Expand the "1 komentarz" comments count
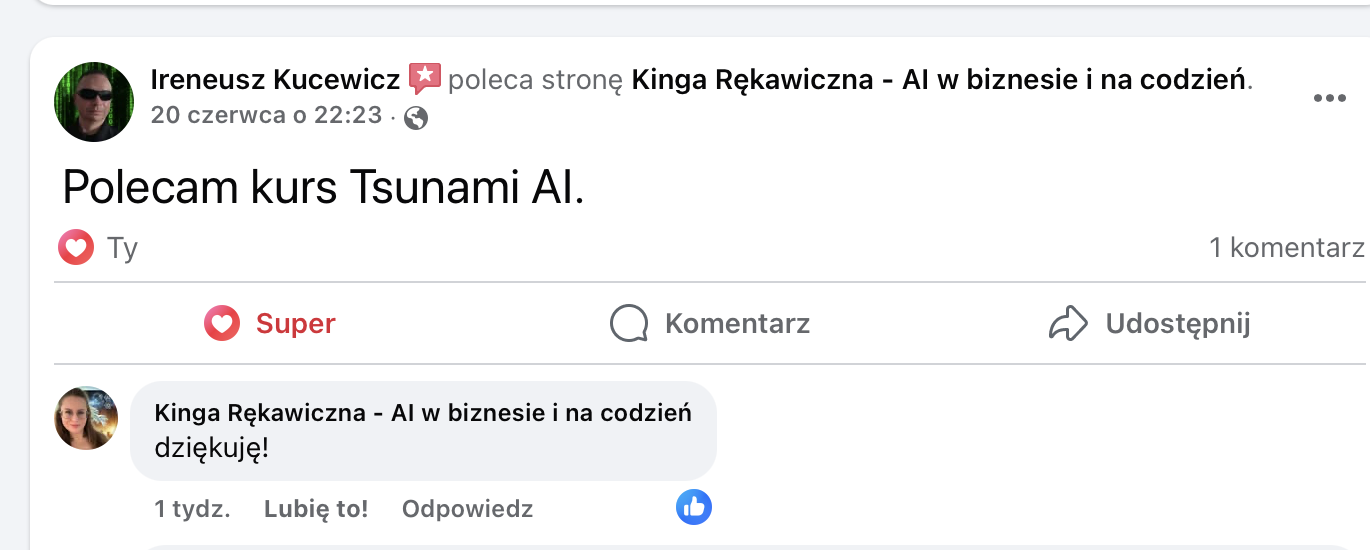1370x550 pixels. [1286, 248]
